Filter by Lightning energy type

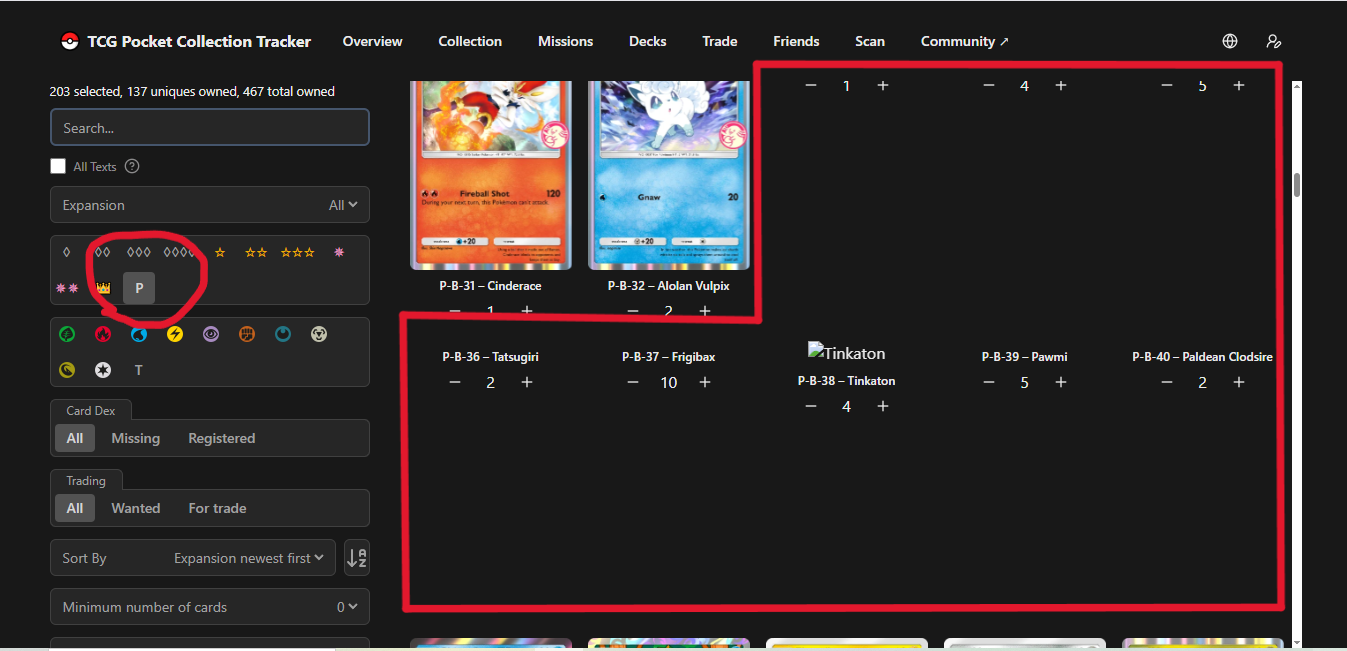175,334
